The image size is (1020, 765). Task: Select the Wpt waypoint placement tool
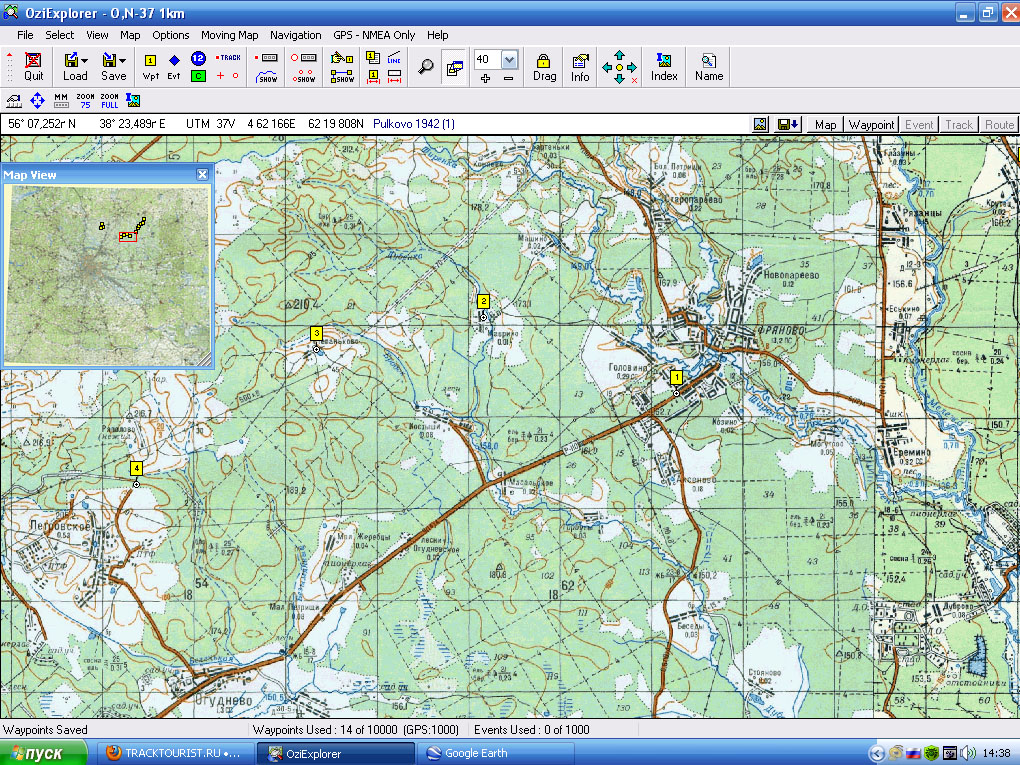tap(151, 66)
